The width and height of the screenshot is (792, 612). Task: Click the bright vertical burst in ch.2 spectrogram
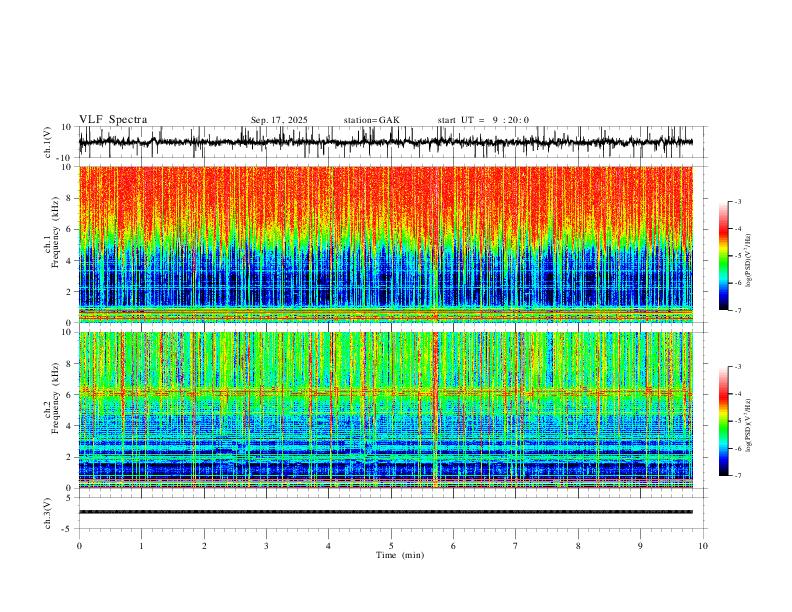coord(435,409)
